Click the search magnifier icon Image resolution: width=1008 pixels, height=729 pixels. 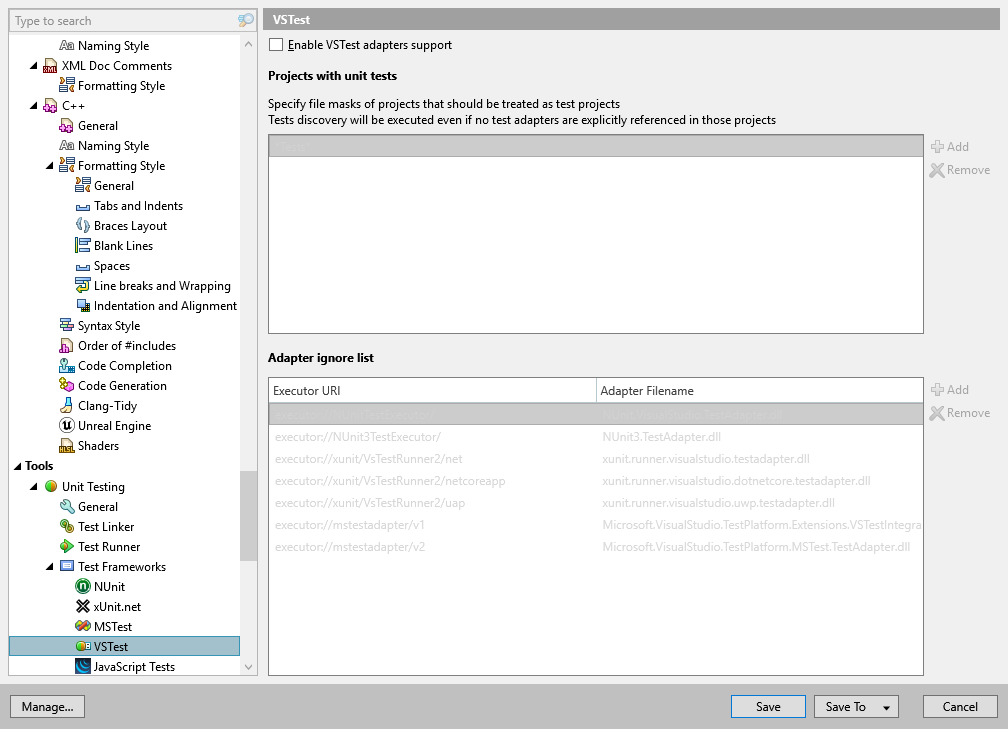point(246,21)
